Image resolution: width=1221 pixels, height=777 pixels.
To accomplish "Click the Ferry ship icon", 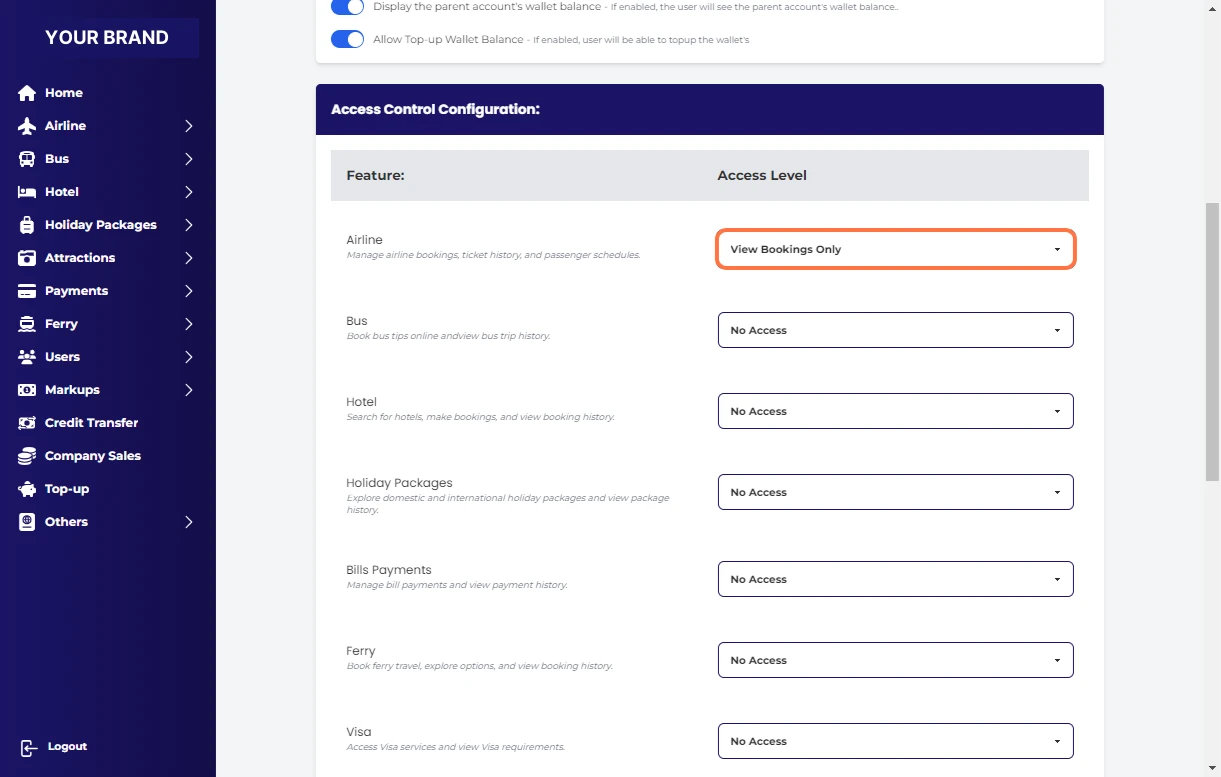I will [x=27, y=324].
